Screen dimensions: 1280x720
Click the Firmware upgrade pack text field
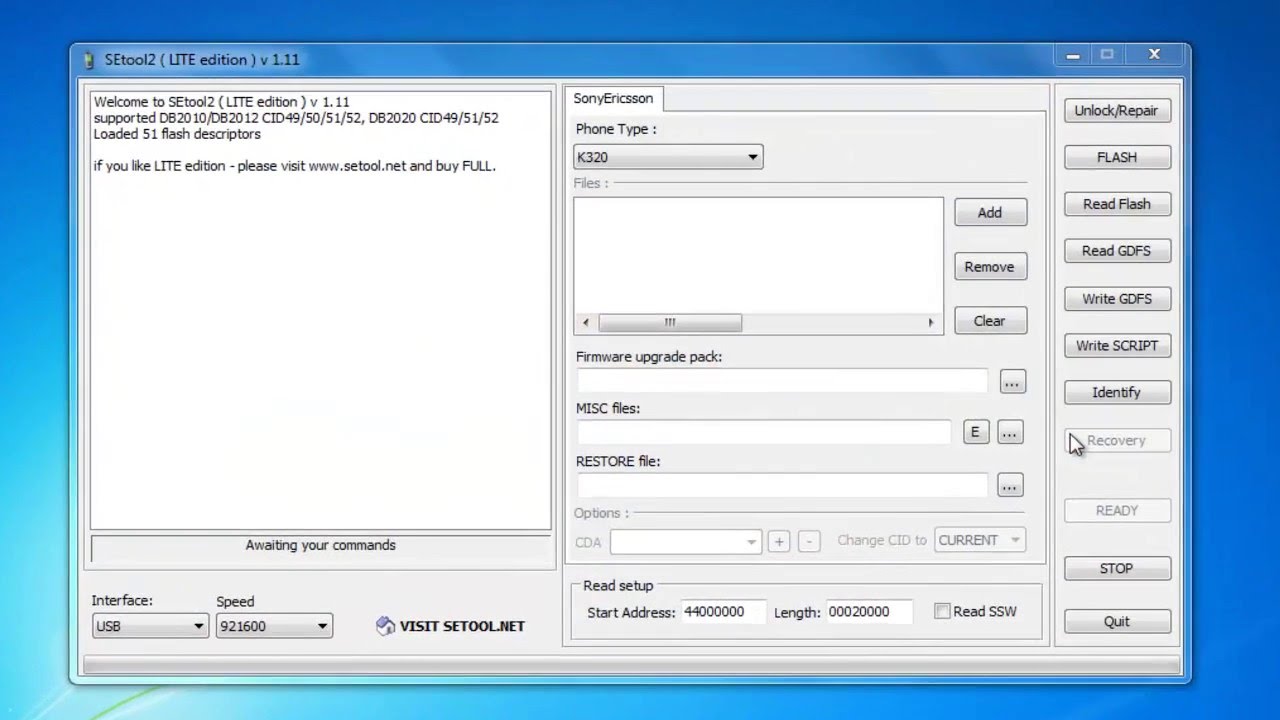click(782, 381)
